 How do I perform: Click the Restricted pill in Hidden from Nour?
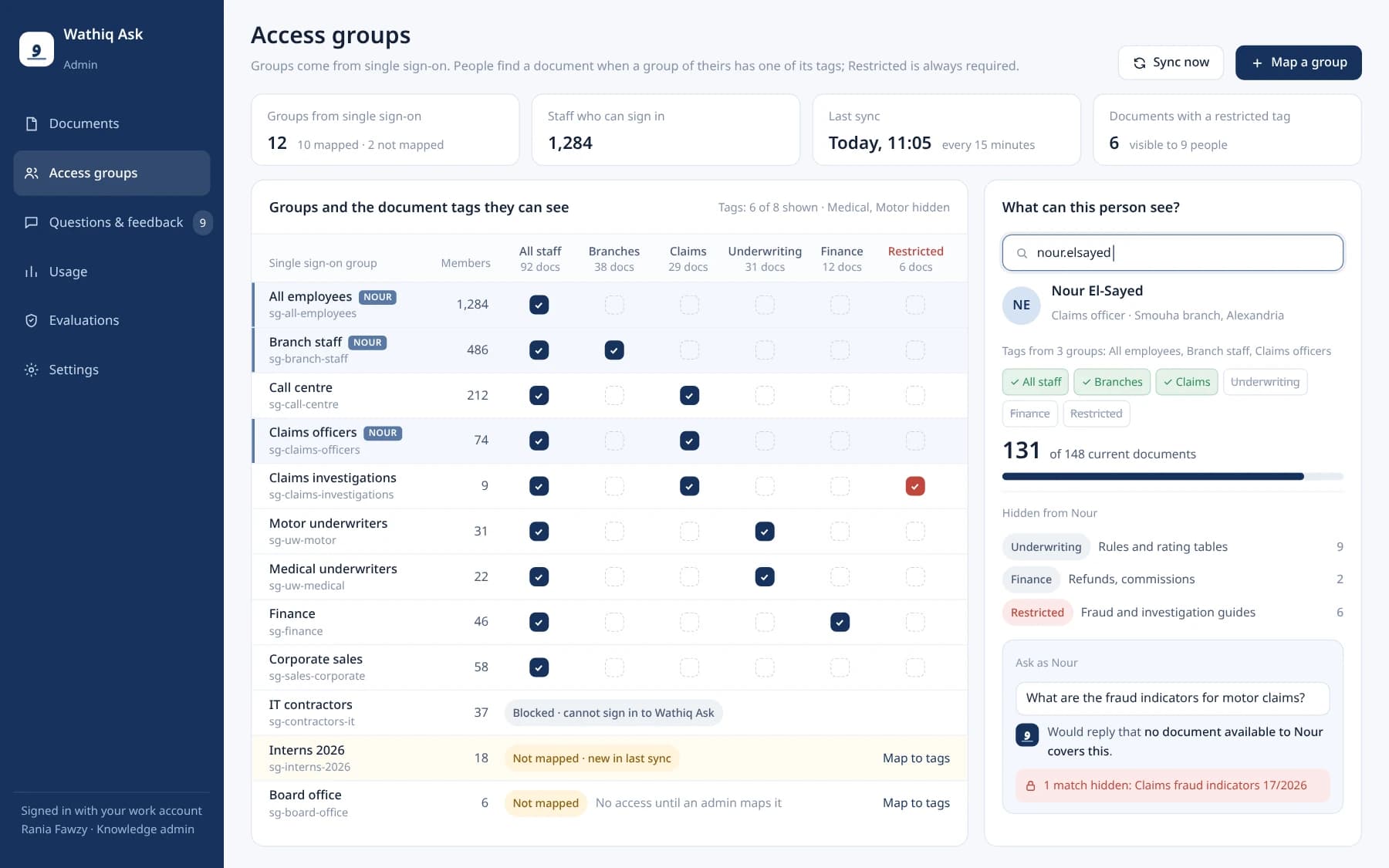tap(1037, 613)
